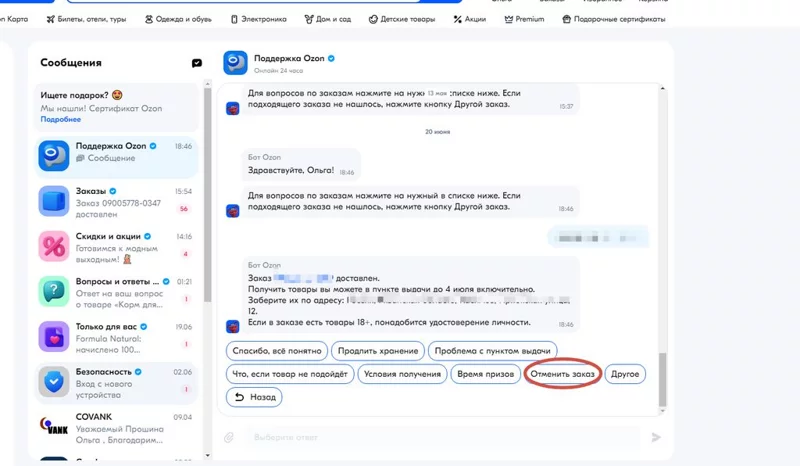The image size is (800, 466).
Task: Click the new message icon beside Сообщения
Action: pos(197,63)
